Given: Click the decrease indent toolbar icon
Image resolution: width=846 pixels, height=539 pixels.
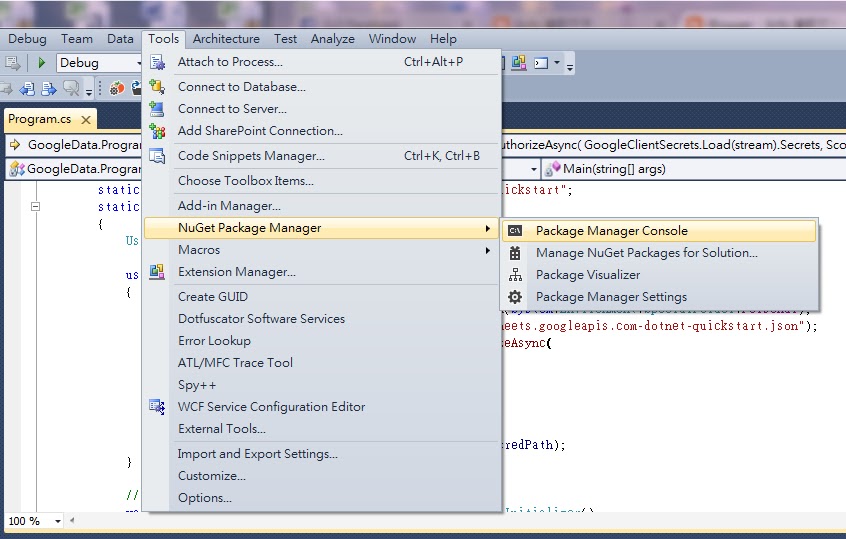Looking at the screenshot, I should pyautogui.click(x=28, y=88).
